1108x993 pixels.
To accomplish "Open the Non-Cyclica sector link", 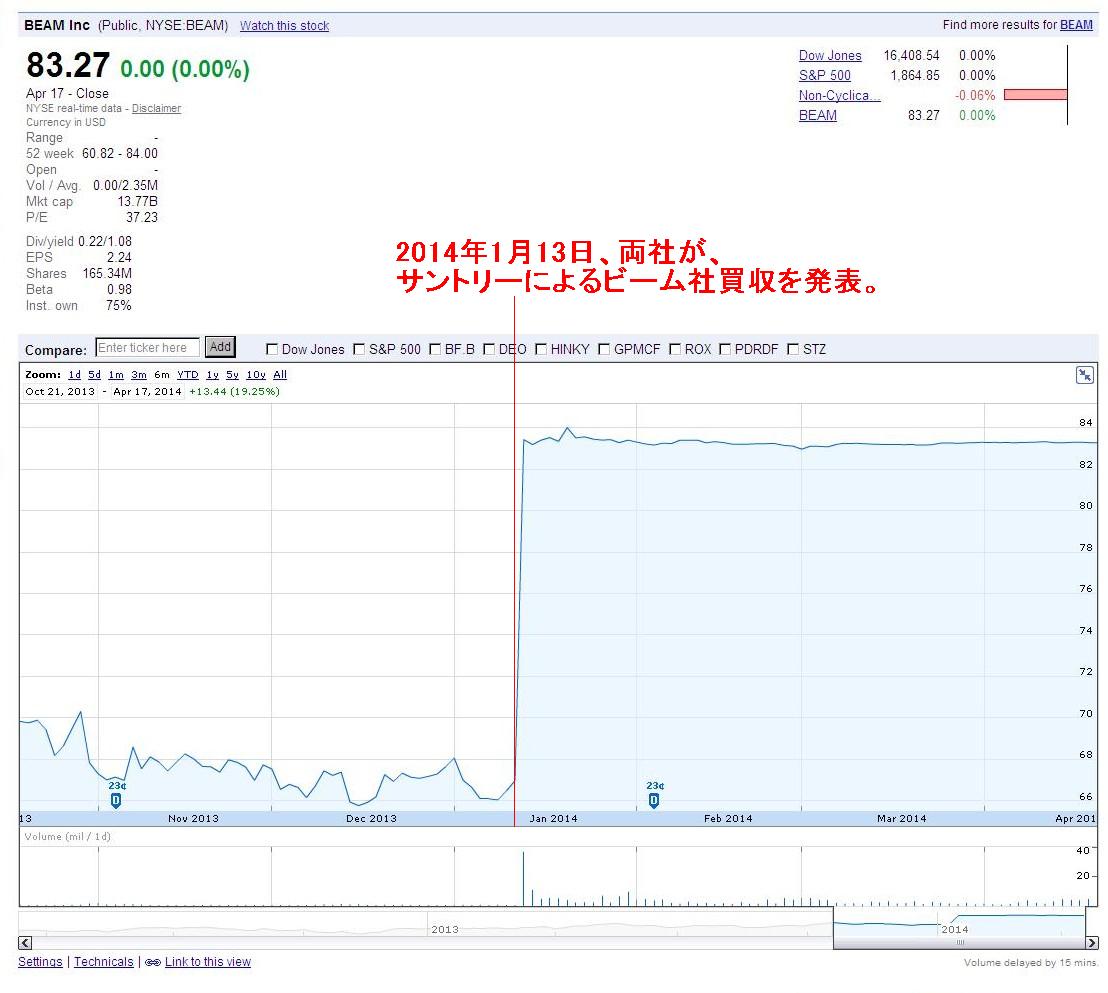I will [839, 95].
